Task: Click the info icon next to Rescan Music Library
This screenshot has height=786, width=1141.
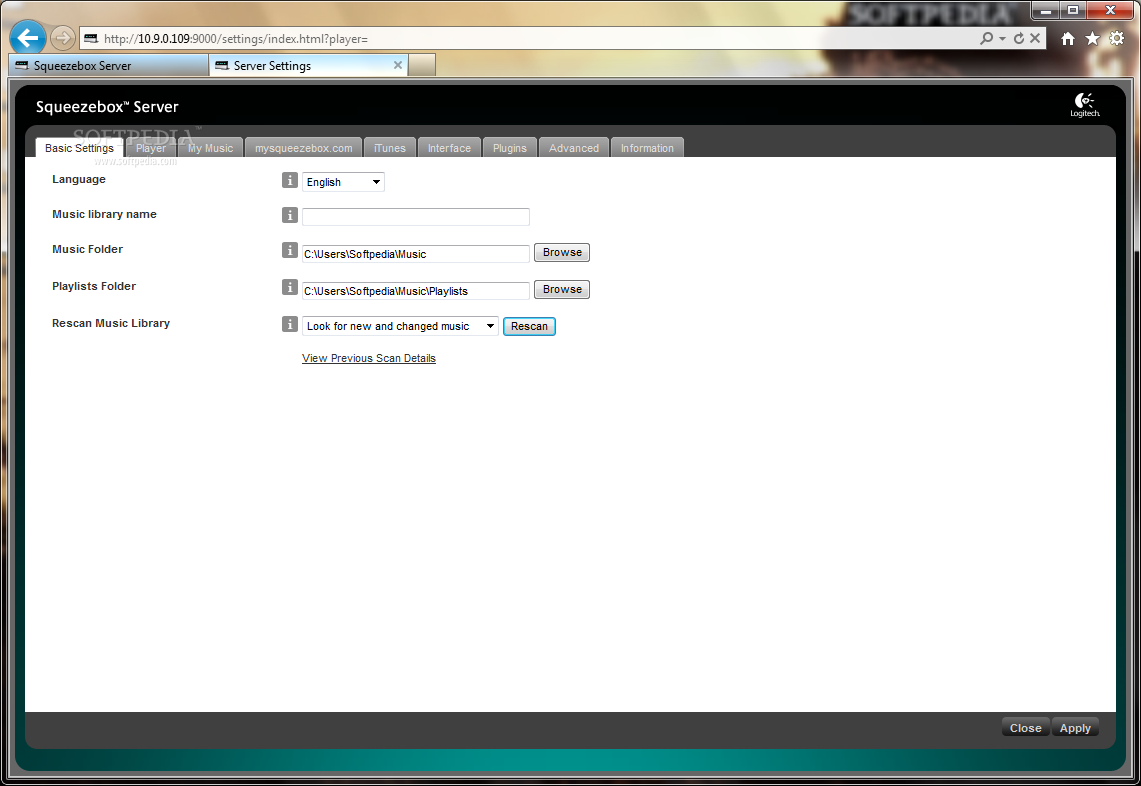Action: point(290,324)
